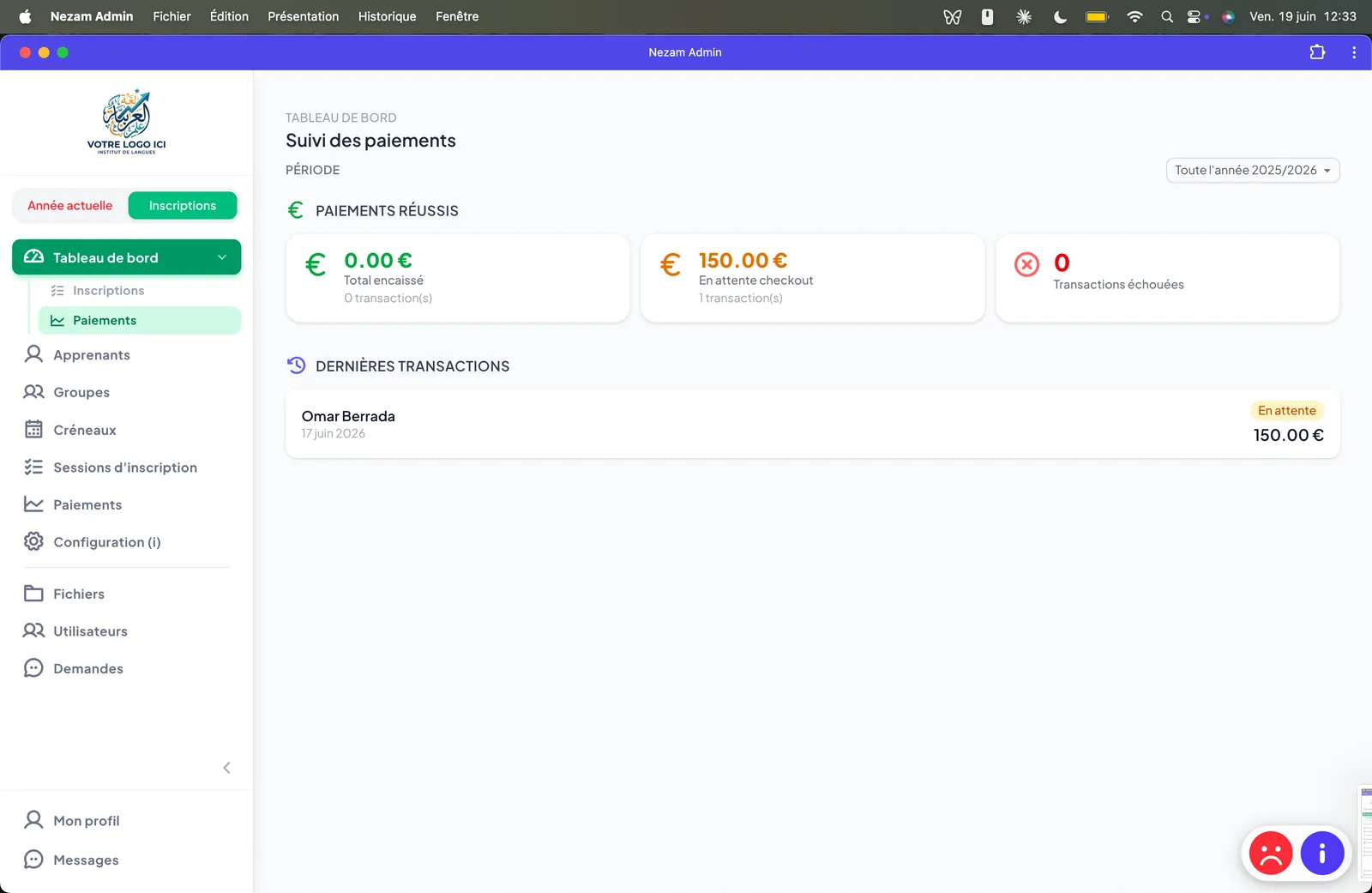Open the Fenêtre menu

coord(457,16)
